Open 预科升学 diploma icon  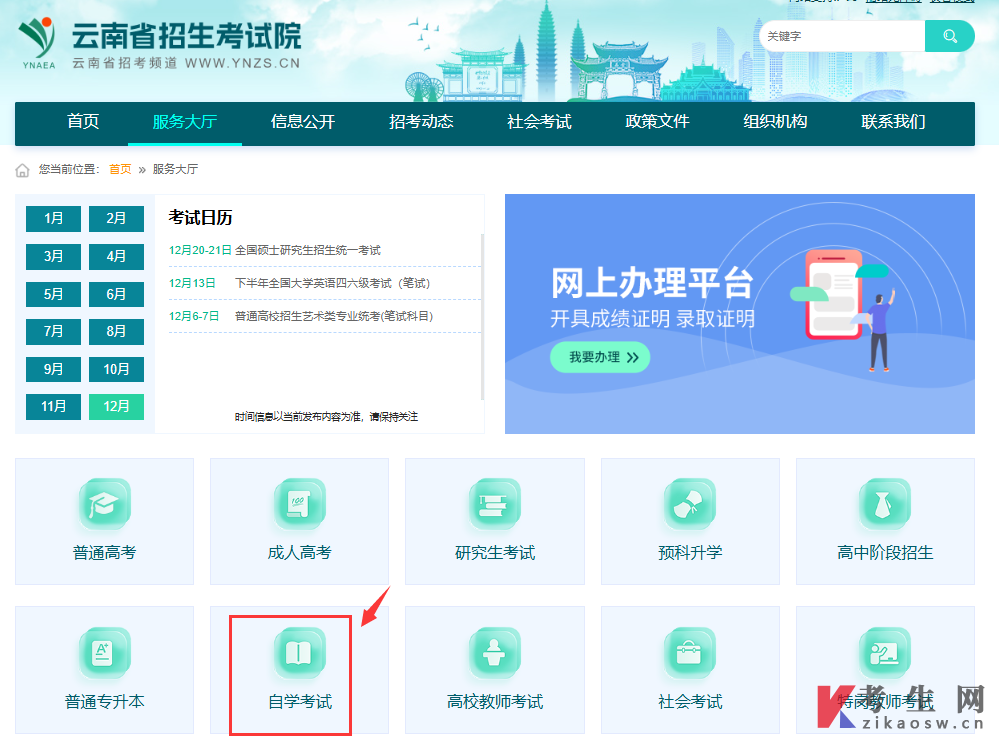pyautogui.click(x=690, y=504)
